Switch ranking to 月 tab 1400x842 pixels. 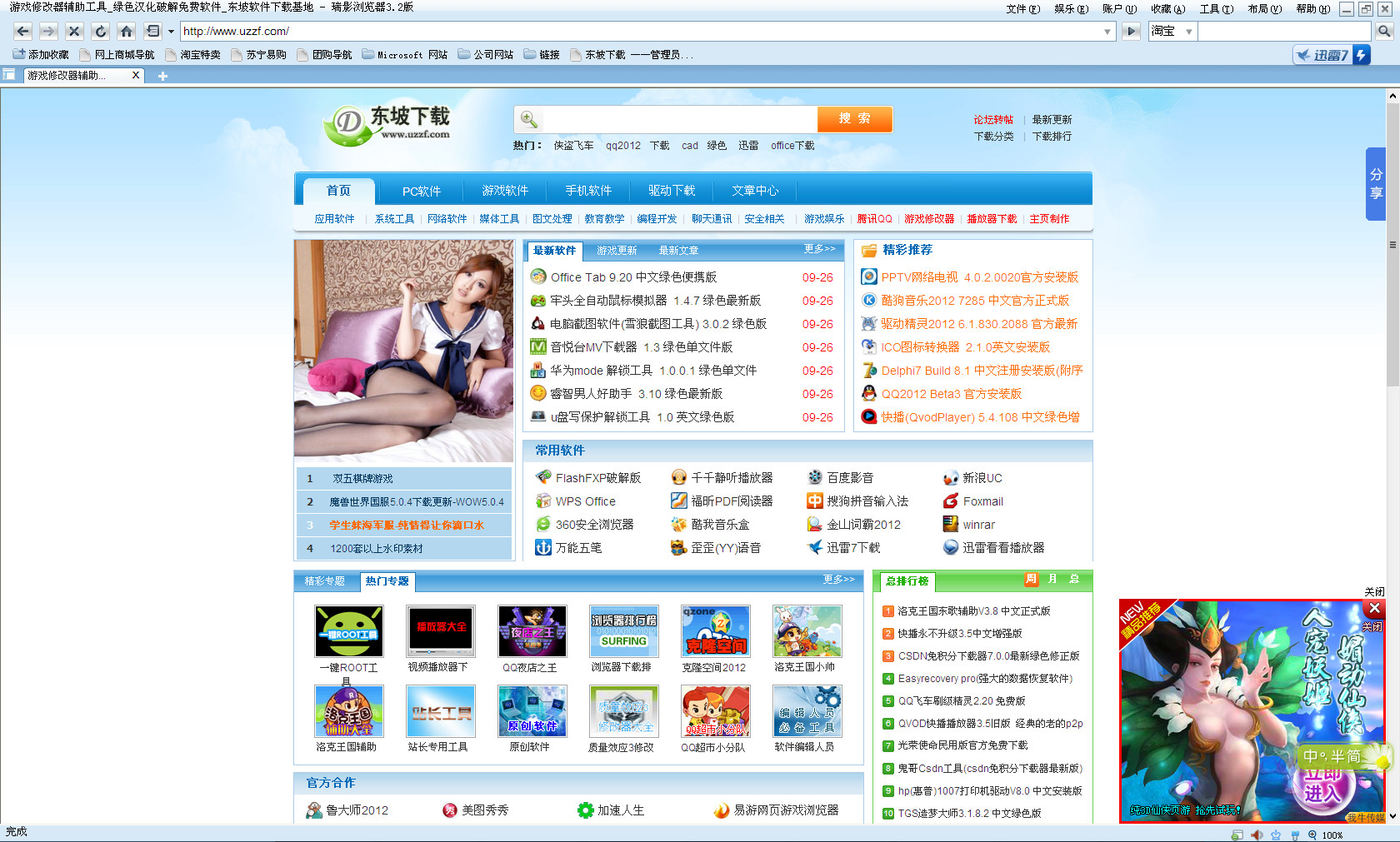pos(1052,580)
